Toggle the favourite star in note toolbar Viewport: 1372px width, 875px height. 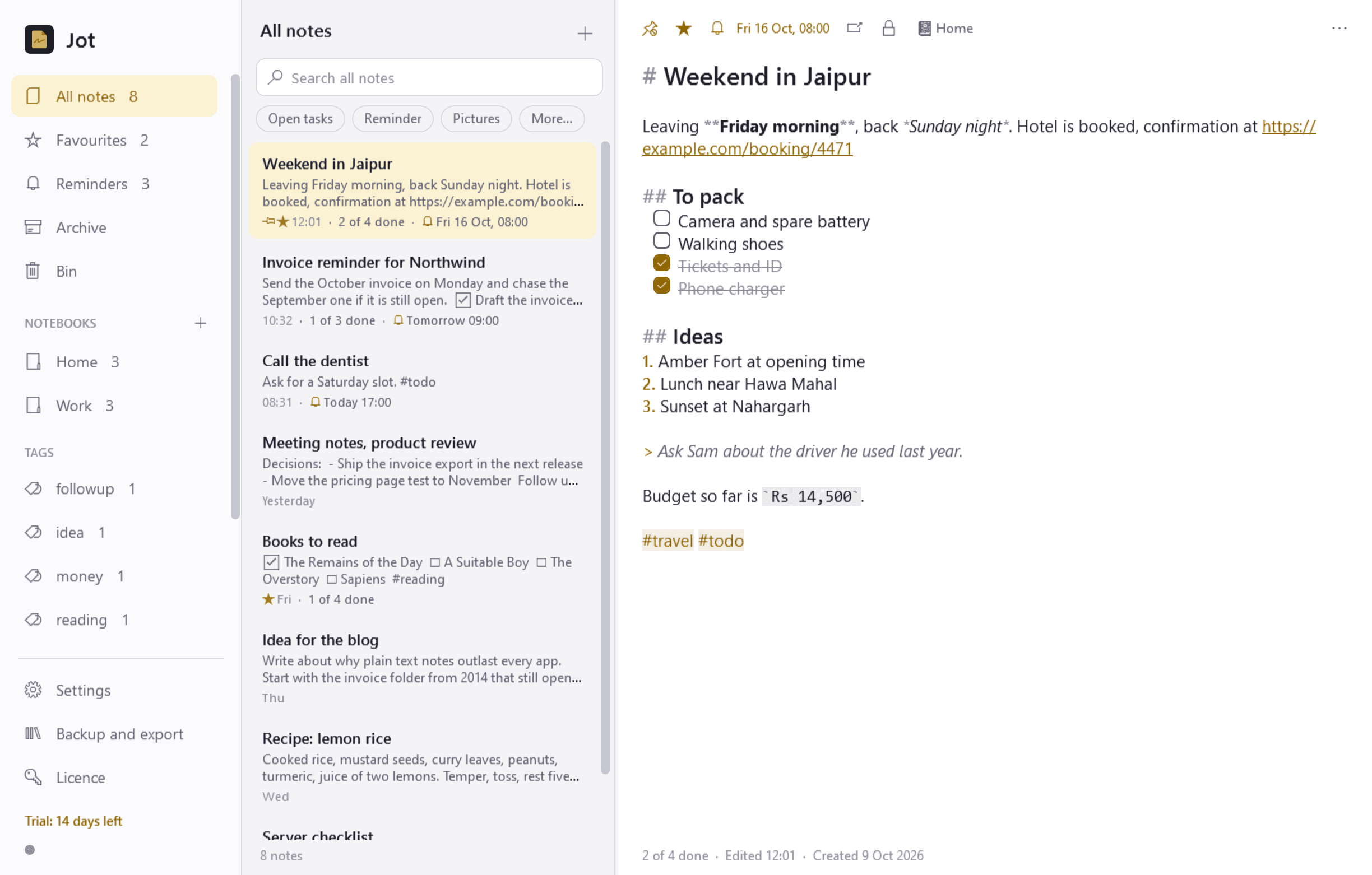click(683, 29)
